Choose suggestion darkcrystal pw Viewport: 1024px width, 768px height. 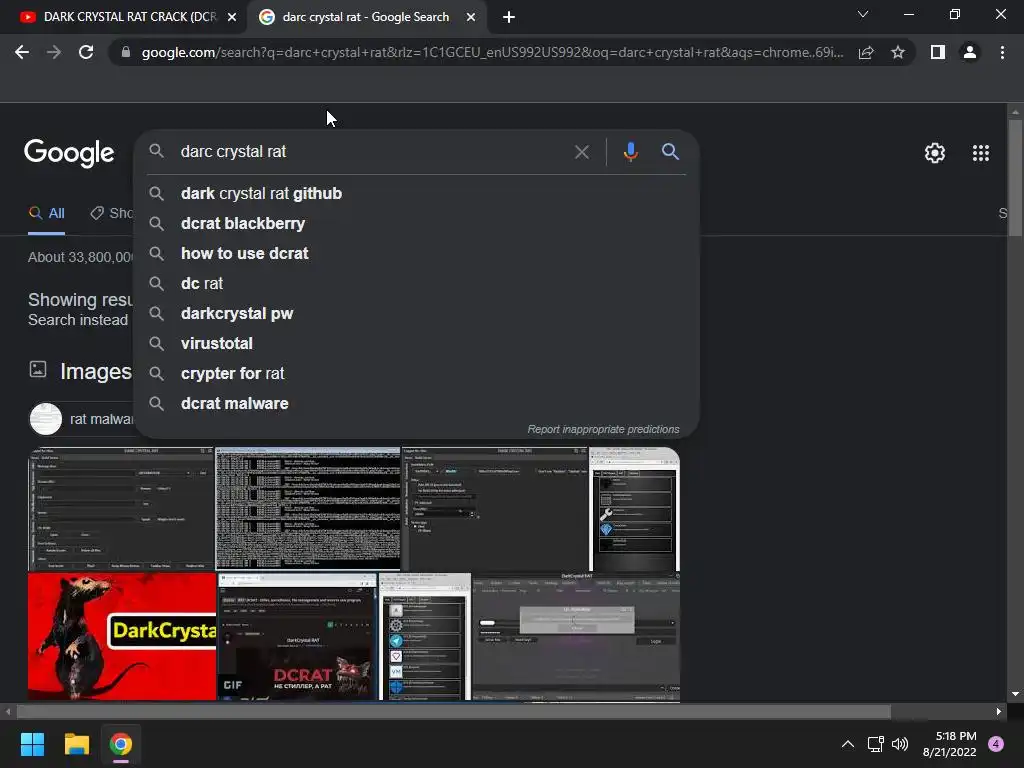click(417, 313)
